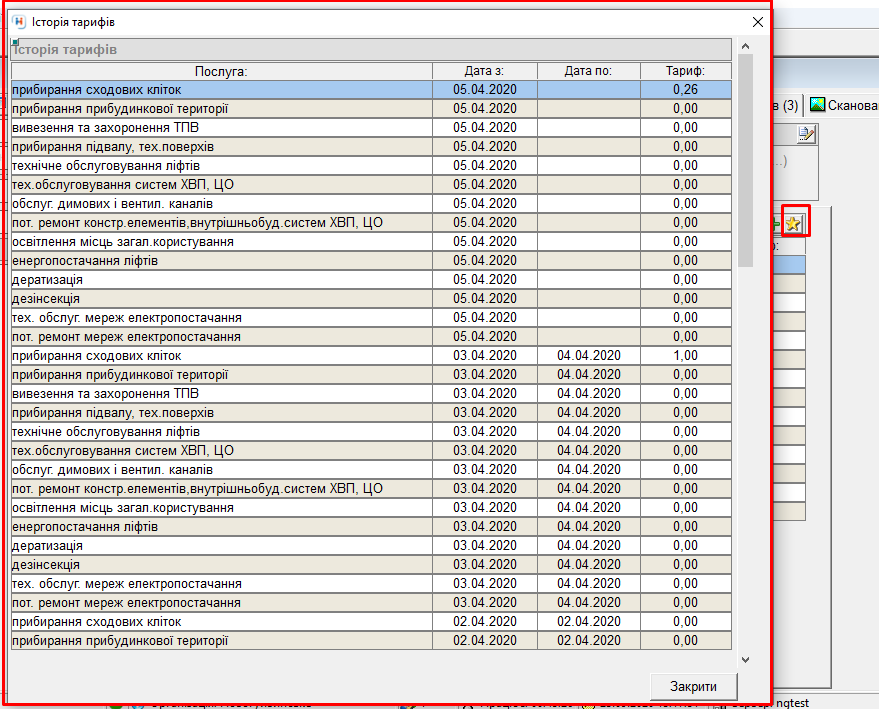
Task: Select the first дератизація row dated 05.04.2020
Action: 221,280
